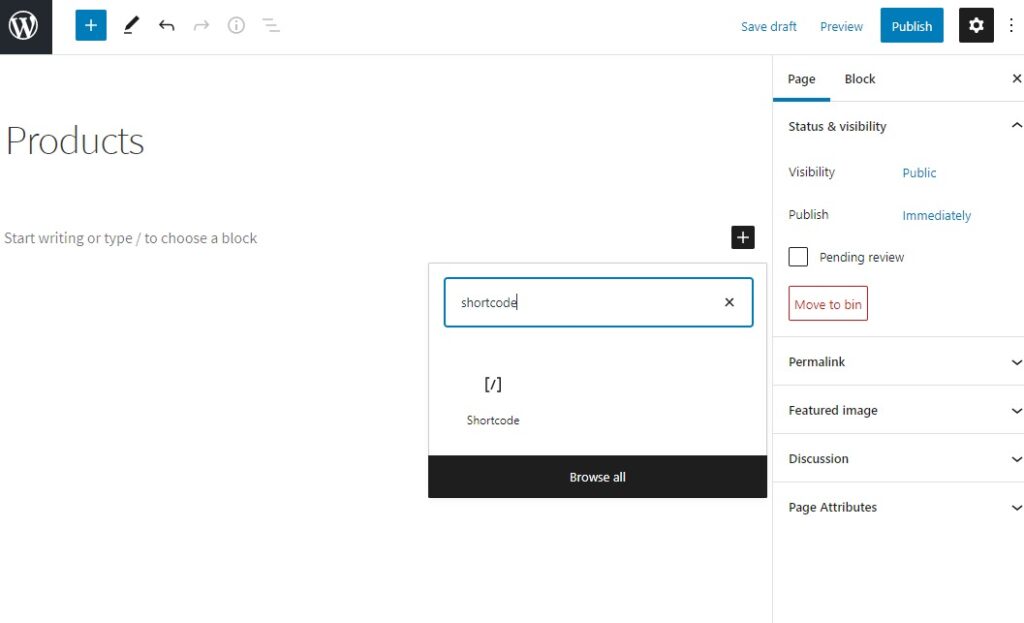Viewport: 1024px width, 623px height.
Task: Enable the Pending review checkbox
Action: pyautogui.click(x=798, y=257)
